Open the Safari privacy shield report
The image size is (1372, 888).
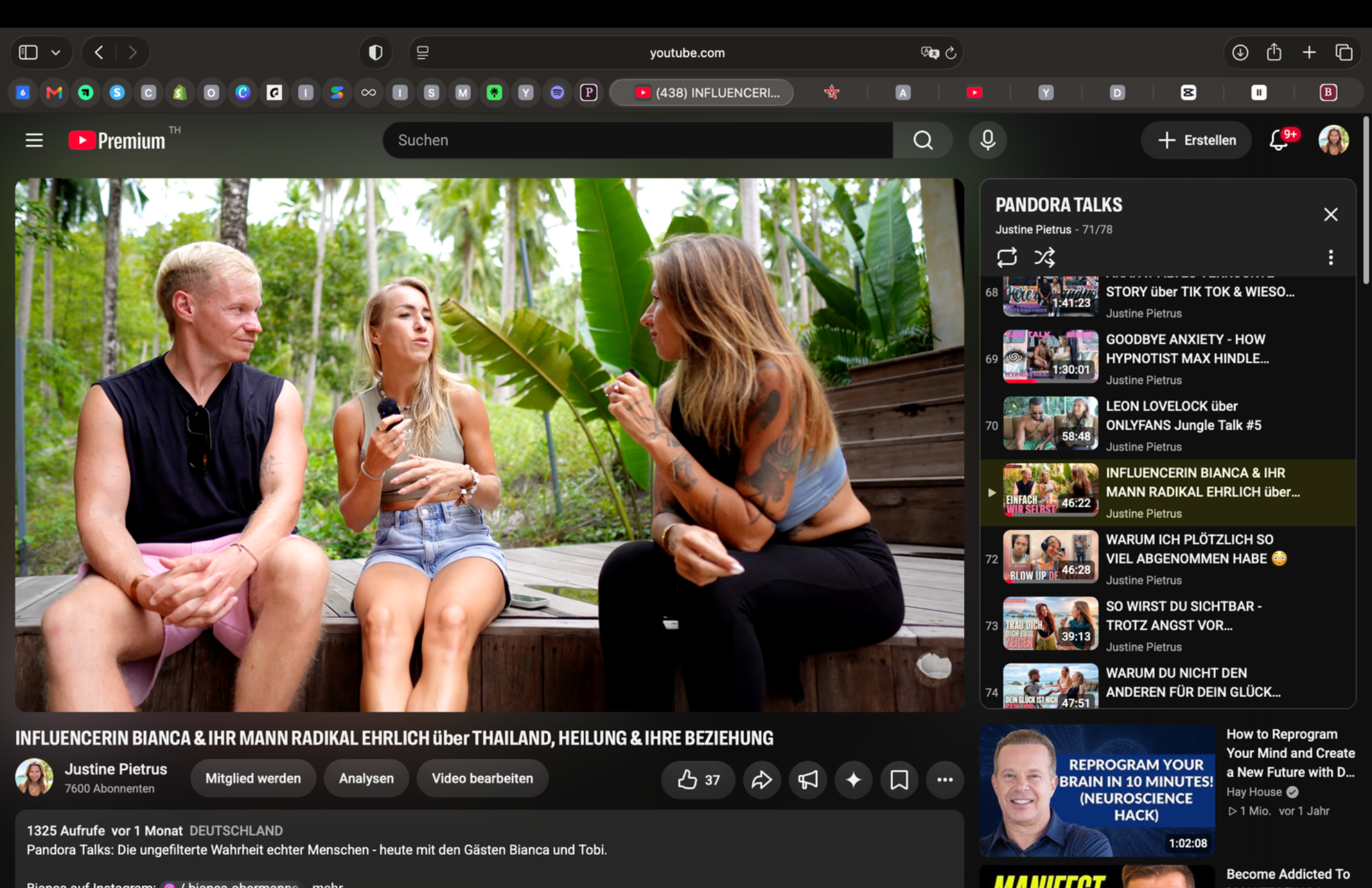coord(376,52)
